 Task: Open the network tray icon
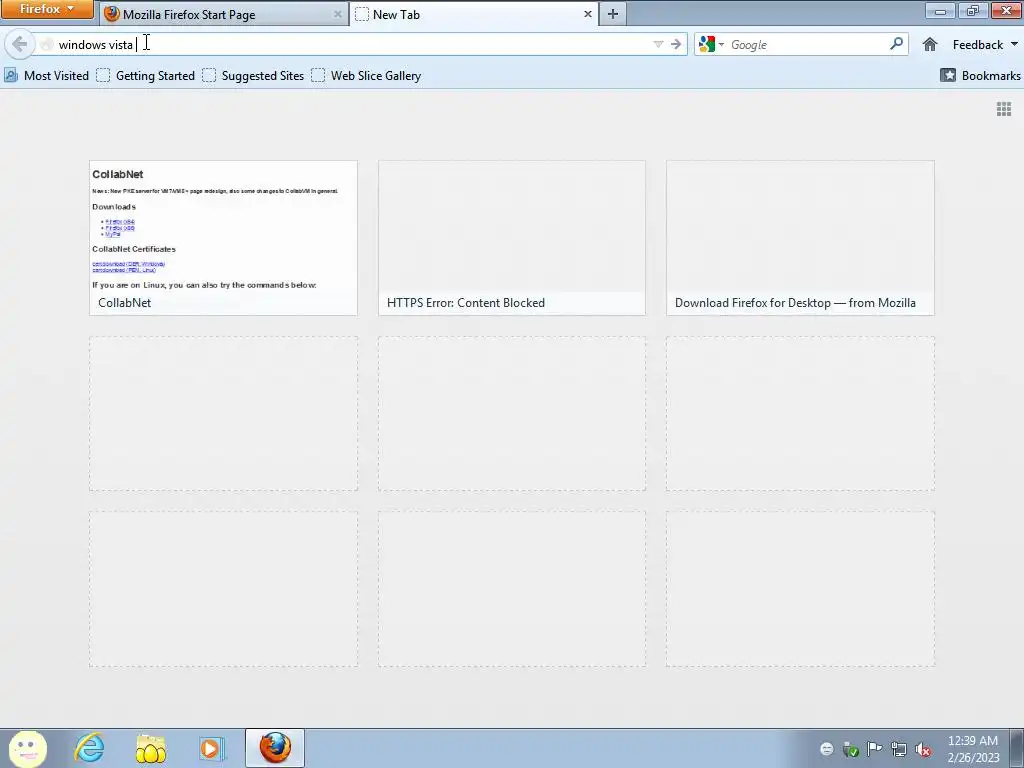899,749
